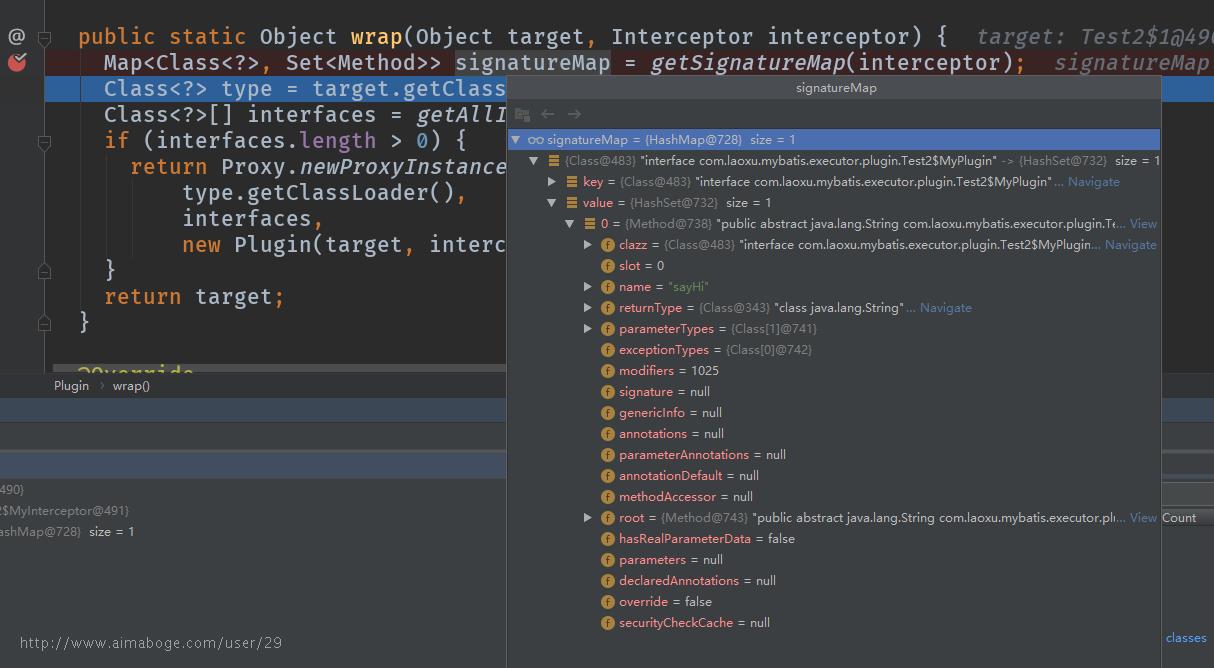Click the entry icon beside value = HashSet@732

pos(572,203)
